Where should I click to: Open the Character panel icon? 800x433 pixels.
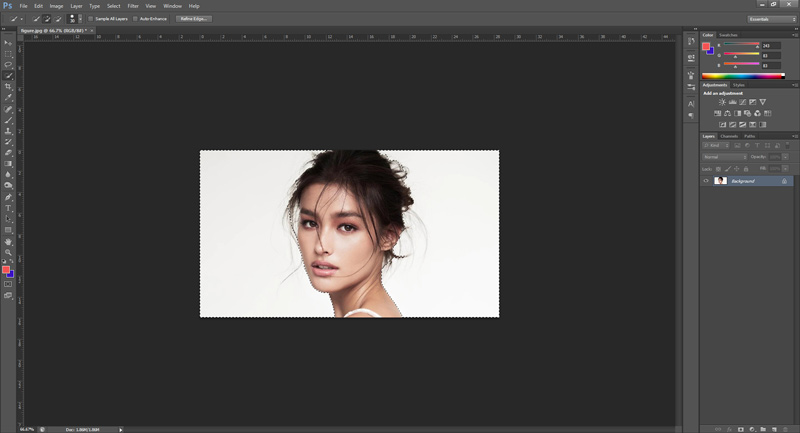[691, 104]
